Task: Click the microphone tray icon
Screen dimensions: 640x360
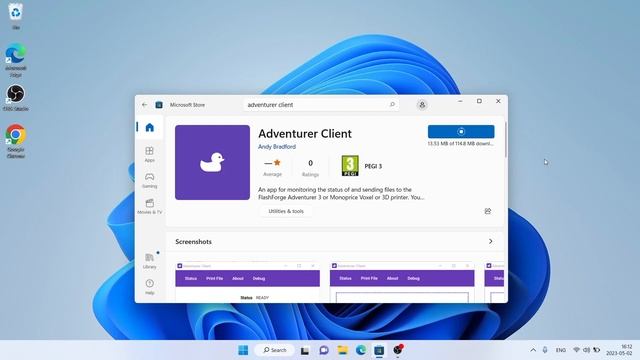Action: [545, 350]
